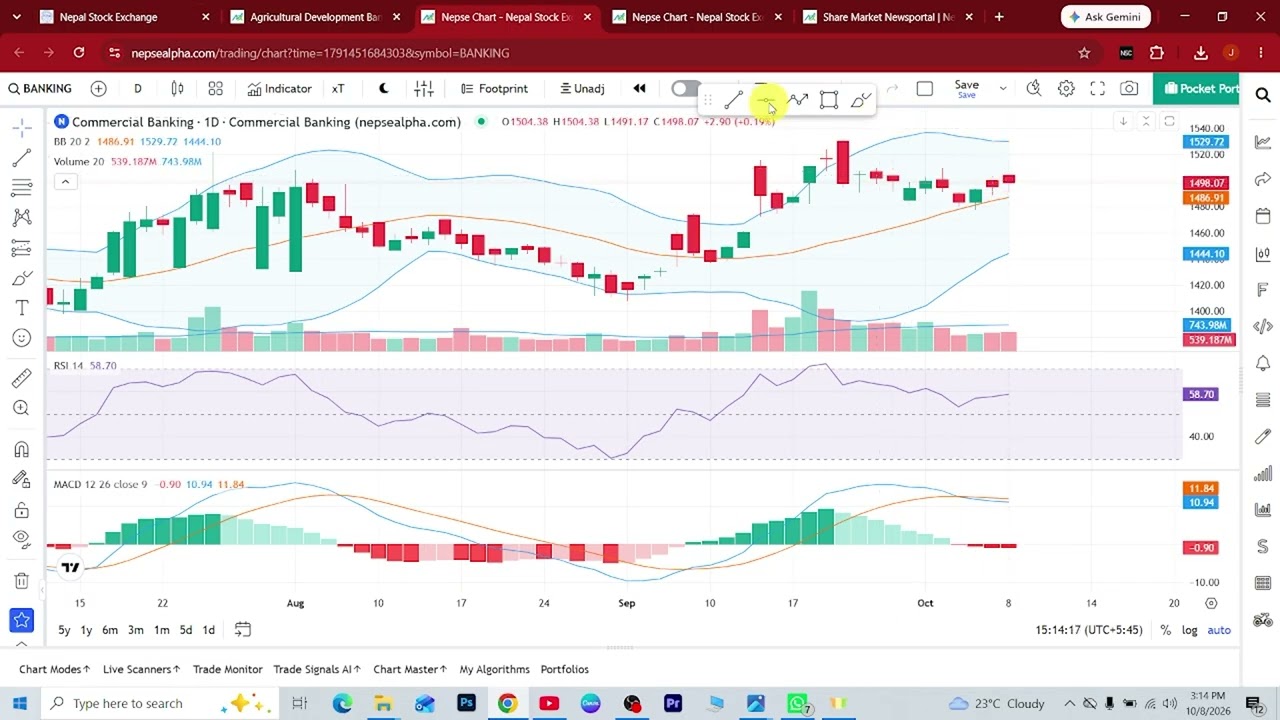The height and width of the screenshot is (720, 1280).
Task: Click the add symbol compare plus icon
Action: (x=98, y=89)
